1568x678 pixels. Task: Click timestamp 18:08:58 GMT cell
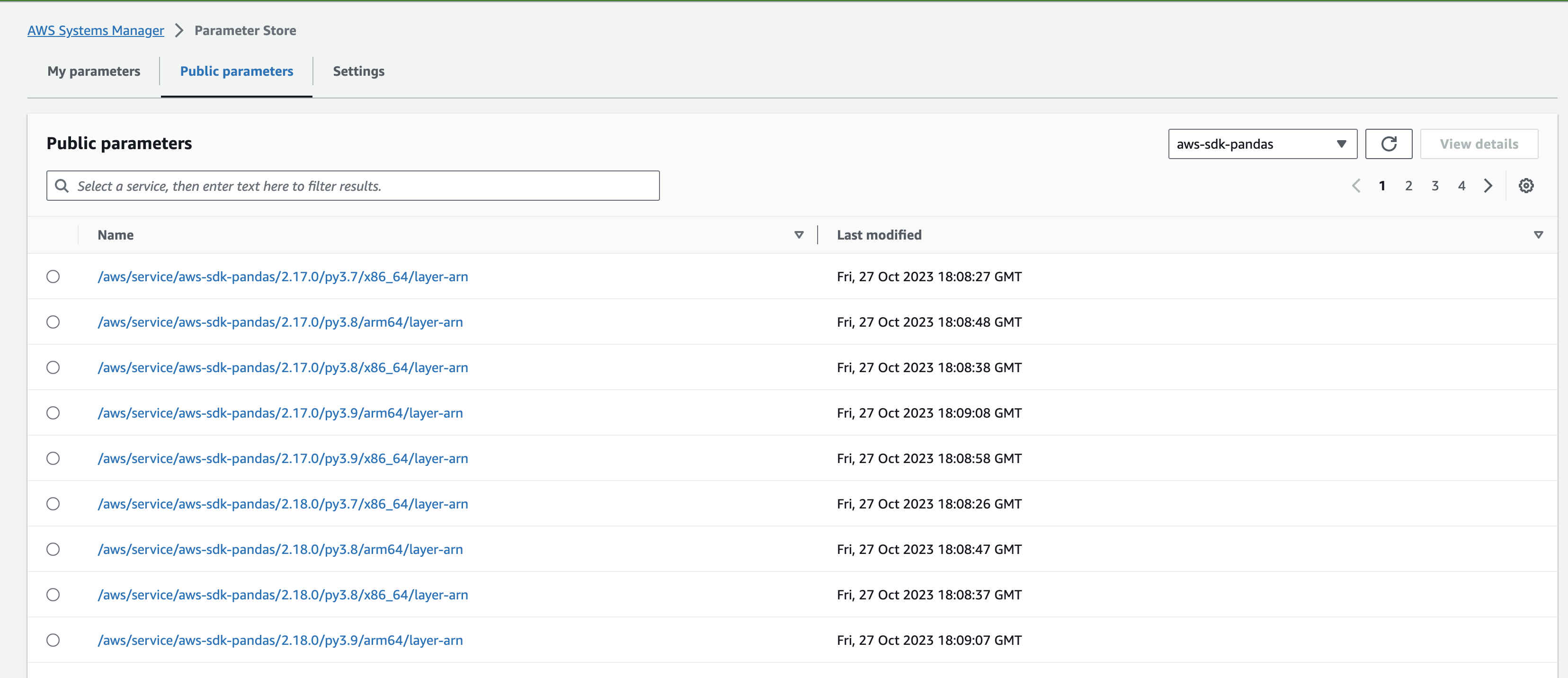[x=929, y=458]
